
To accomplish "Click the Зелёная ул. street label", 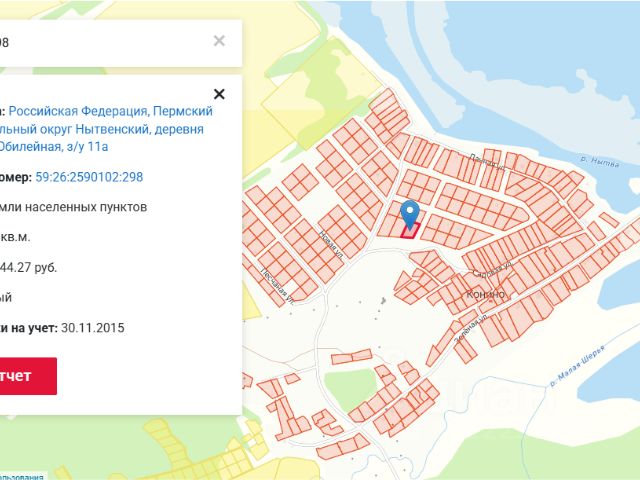I will 471,328.
